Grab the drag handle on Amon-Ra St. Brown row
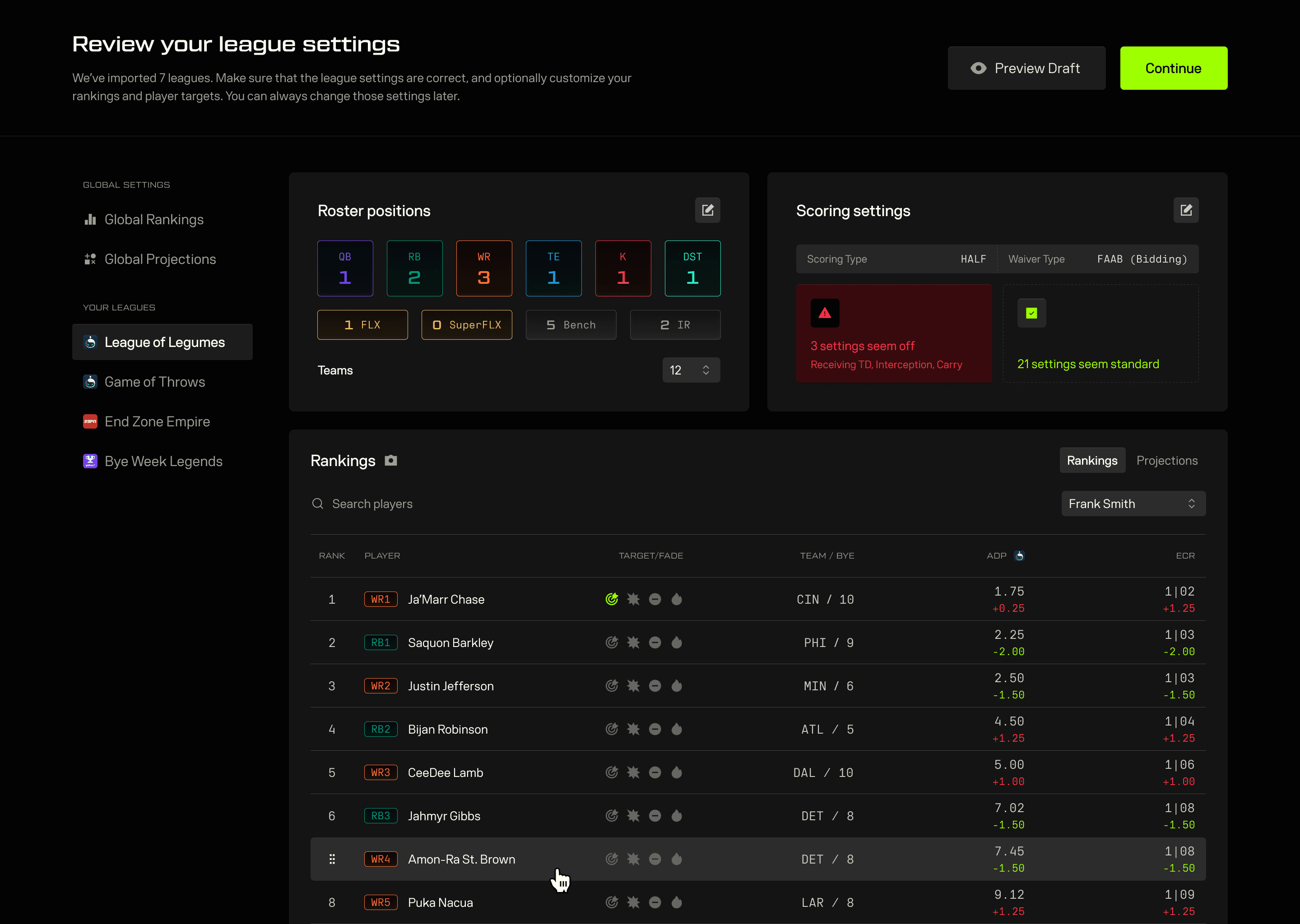The height and width of the screenshot is (924, 1300). click(332, 859)
